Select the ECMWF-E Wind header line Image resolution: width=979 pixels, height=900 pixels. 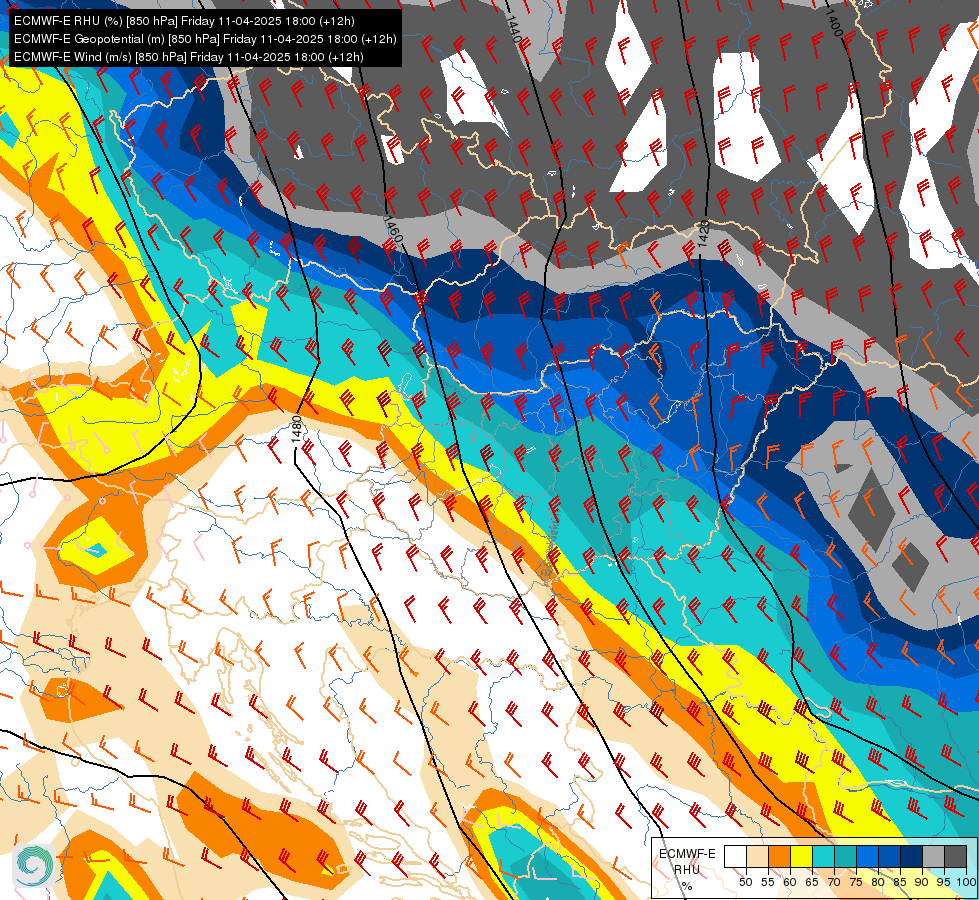[189, 57]
